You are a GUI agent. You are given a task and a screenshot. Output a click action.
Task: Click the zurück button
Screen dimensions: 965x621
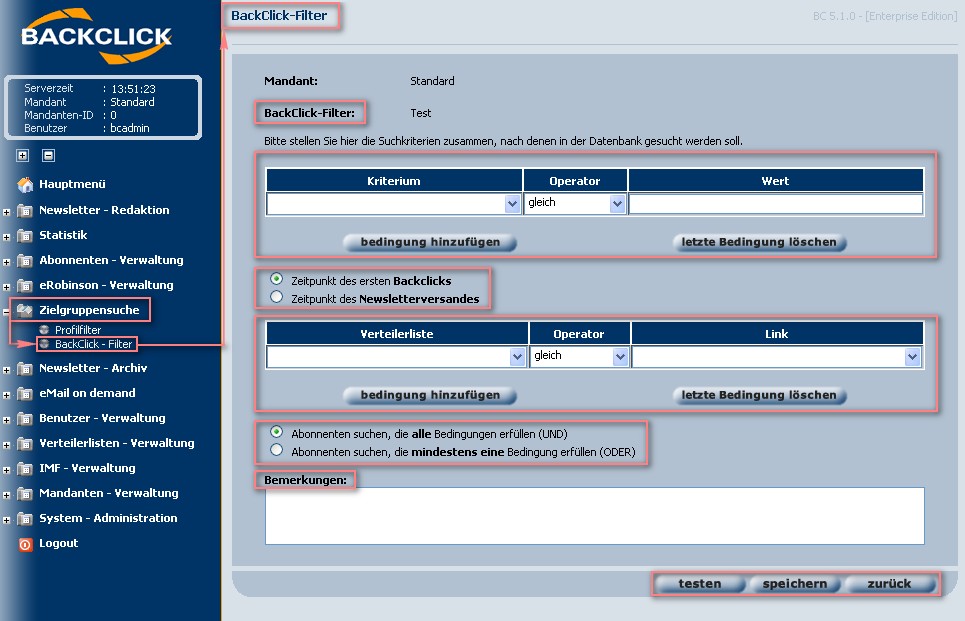pyautogui.click(x=889, y=584)
